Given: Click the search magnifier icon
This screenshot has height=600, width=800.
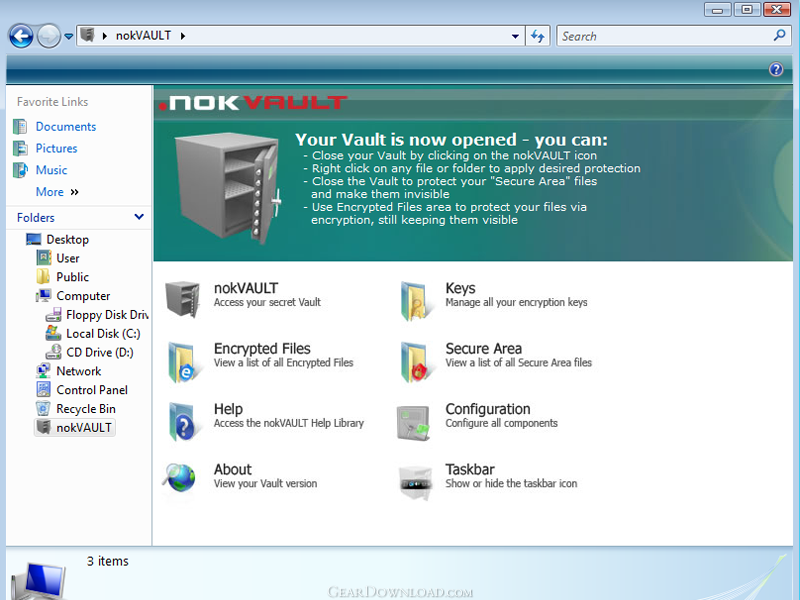Looking at the screenshot, I should pyautogui.click(x=779, y=35).
